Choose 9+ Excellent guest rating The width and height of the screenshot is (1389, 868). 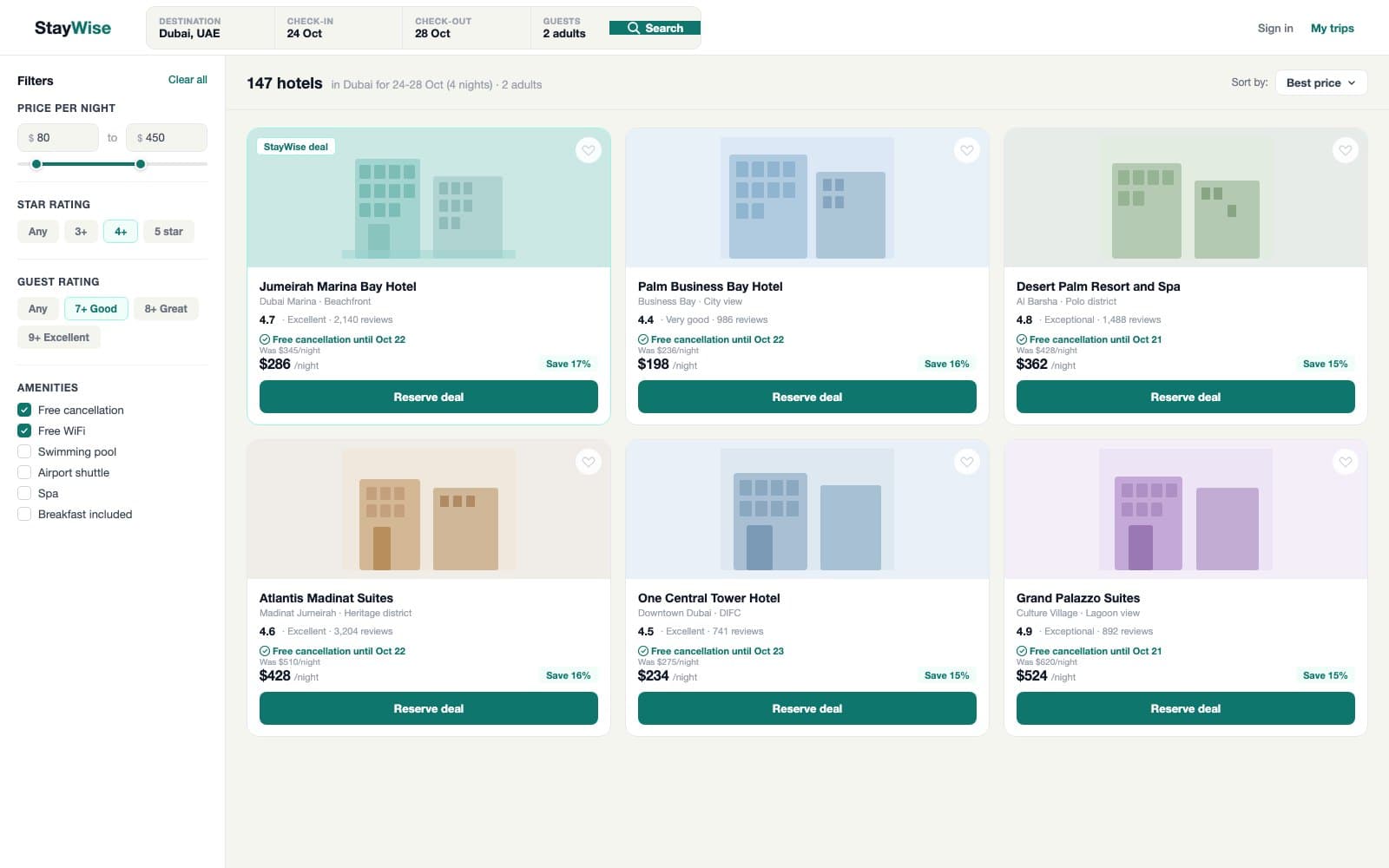coord(59,338)
